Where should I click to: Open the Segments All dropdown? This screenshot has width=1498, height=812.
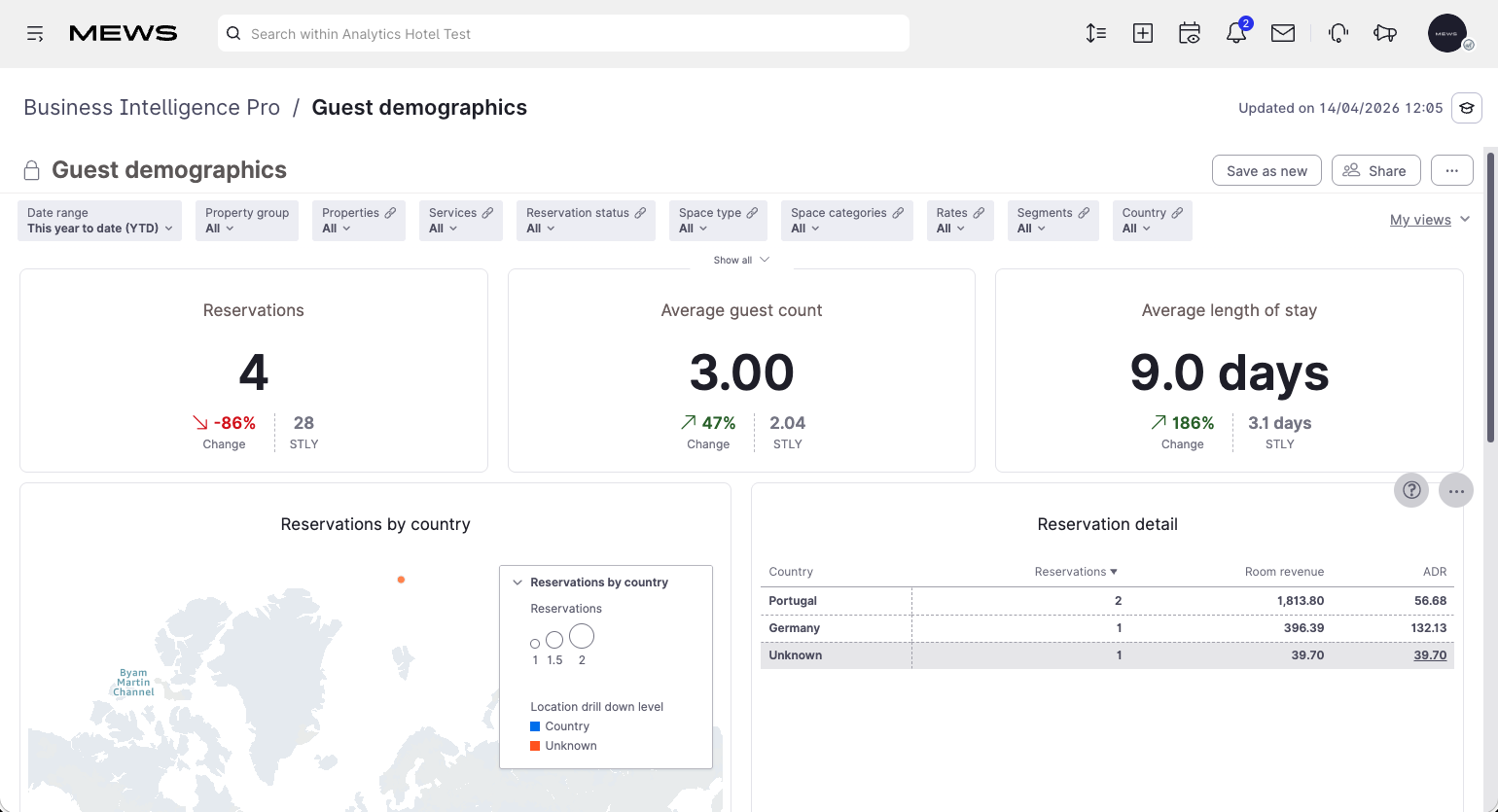point(1053,221)
